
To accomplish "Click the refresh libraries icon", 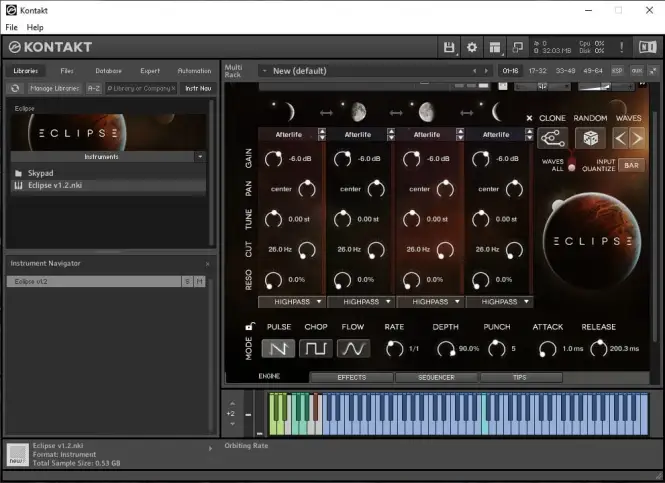I will pyautogui.click(x=15, y=88).
